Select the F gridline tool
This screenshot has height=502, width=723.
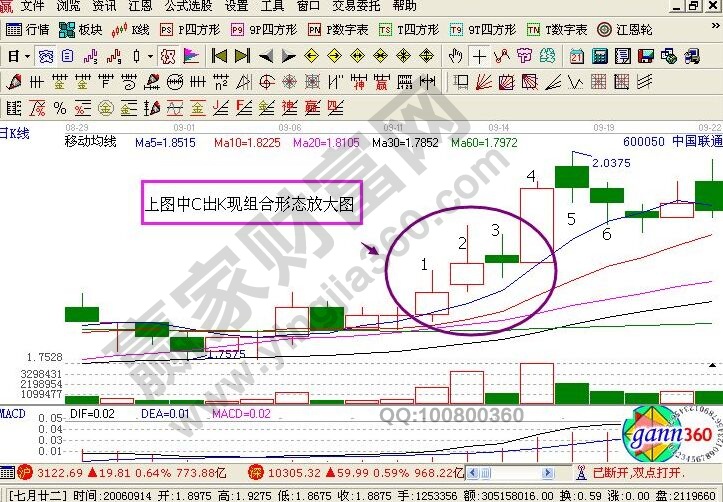coord(106,82)
